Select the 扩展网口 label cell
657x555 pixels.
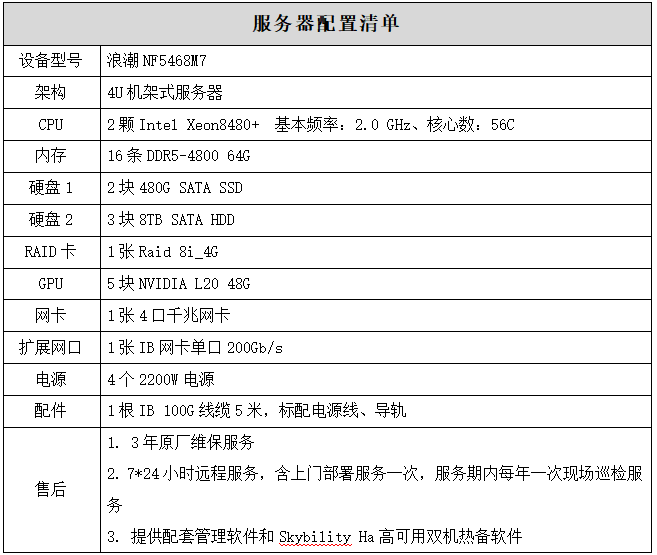tap(51, 348)
